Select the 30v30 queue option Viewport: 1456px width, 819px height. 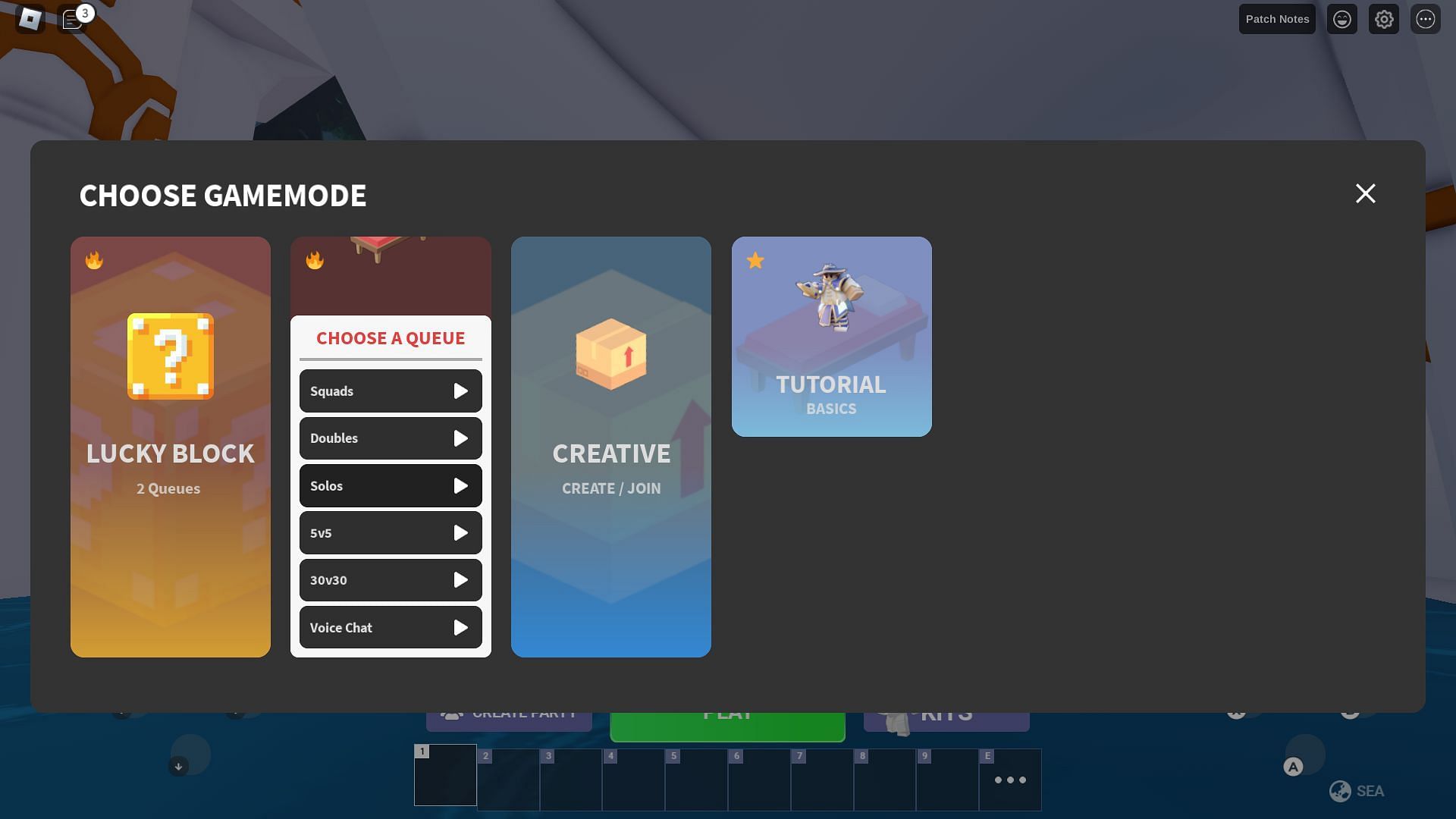coord(391,580)
